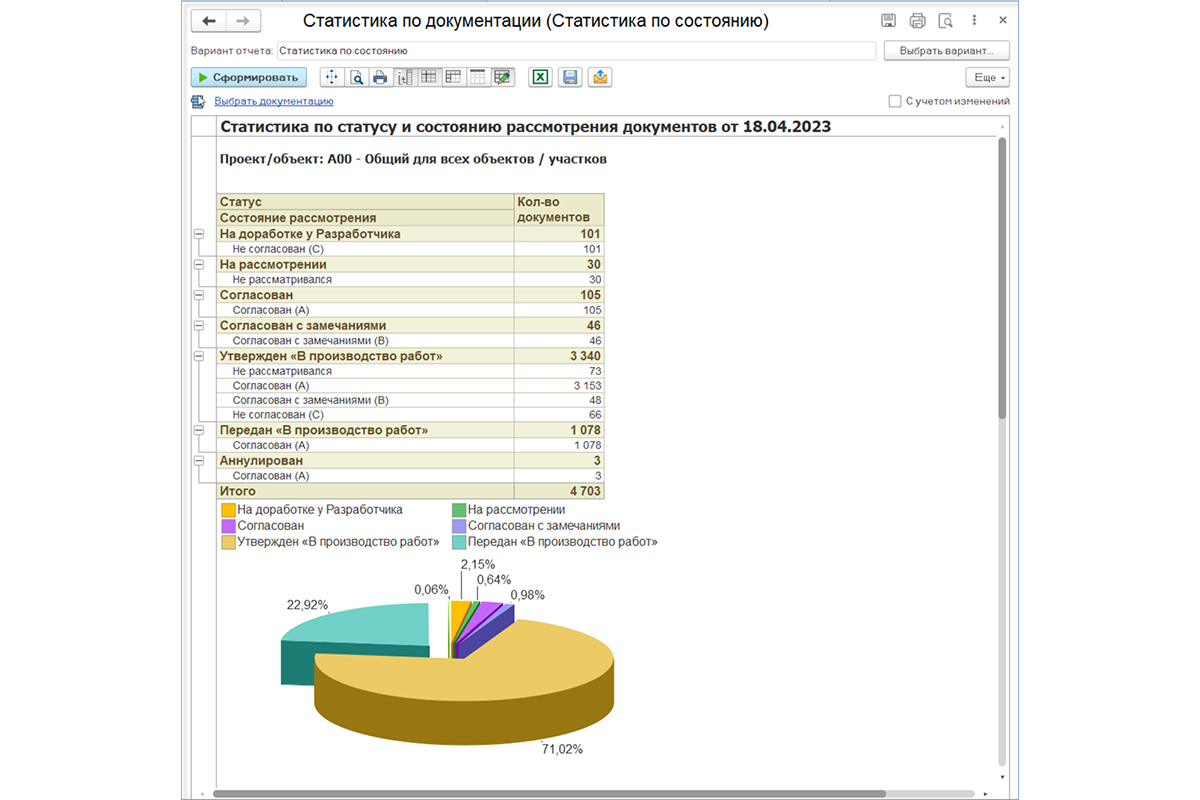The width and height of the screenshot is (1200, 800).
Task: Collapse Утвержден «В производство работ» group
Action: coord(198,355)
